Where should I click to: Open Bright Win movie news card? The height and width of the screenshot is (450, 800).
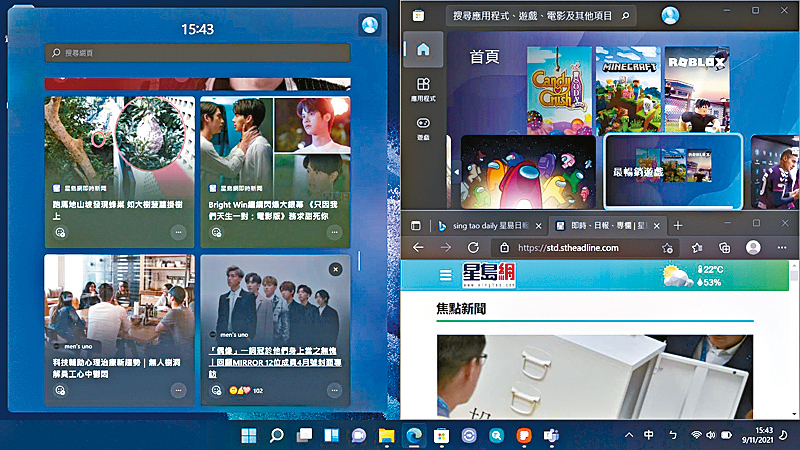pos(276,172)
